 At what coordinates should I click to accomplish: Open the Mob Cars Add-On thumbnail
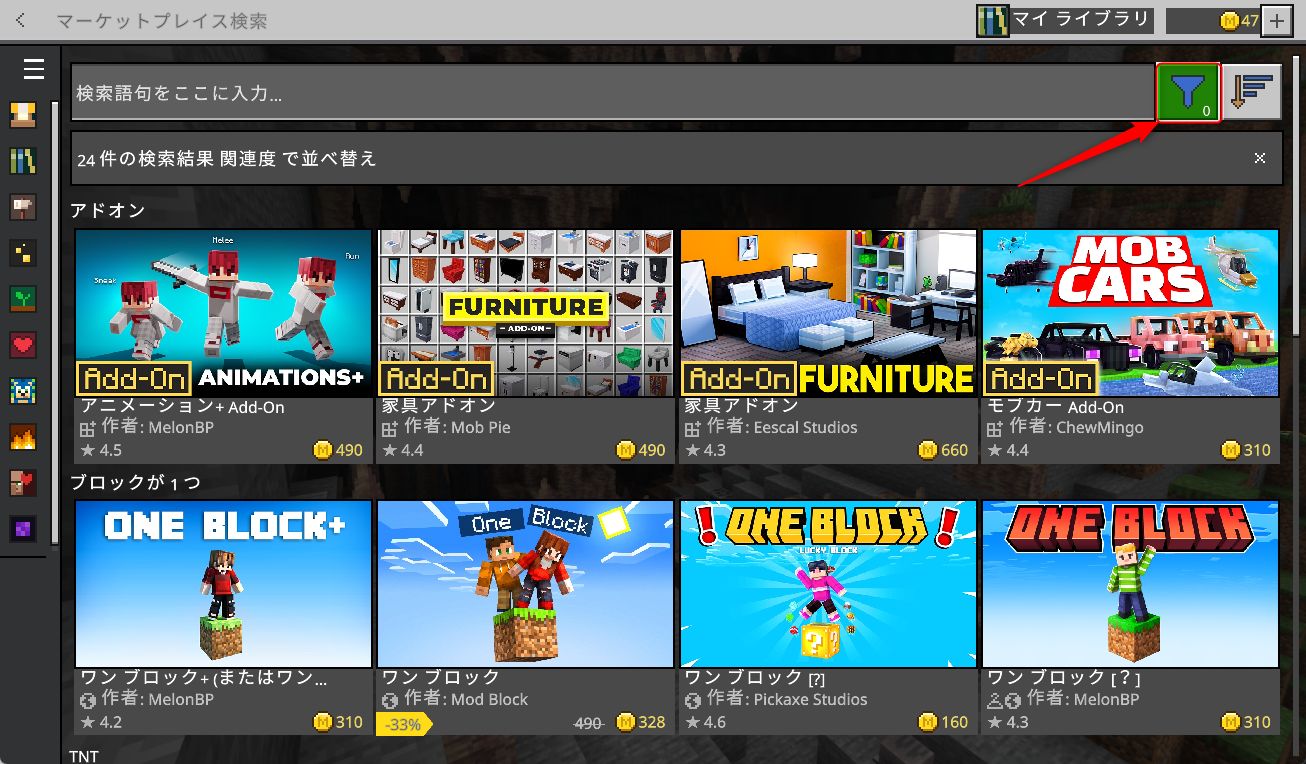1131,313
